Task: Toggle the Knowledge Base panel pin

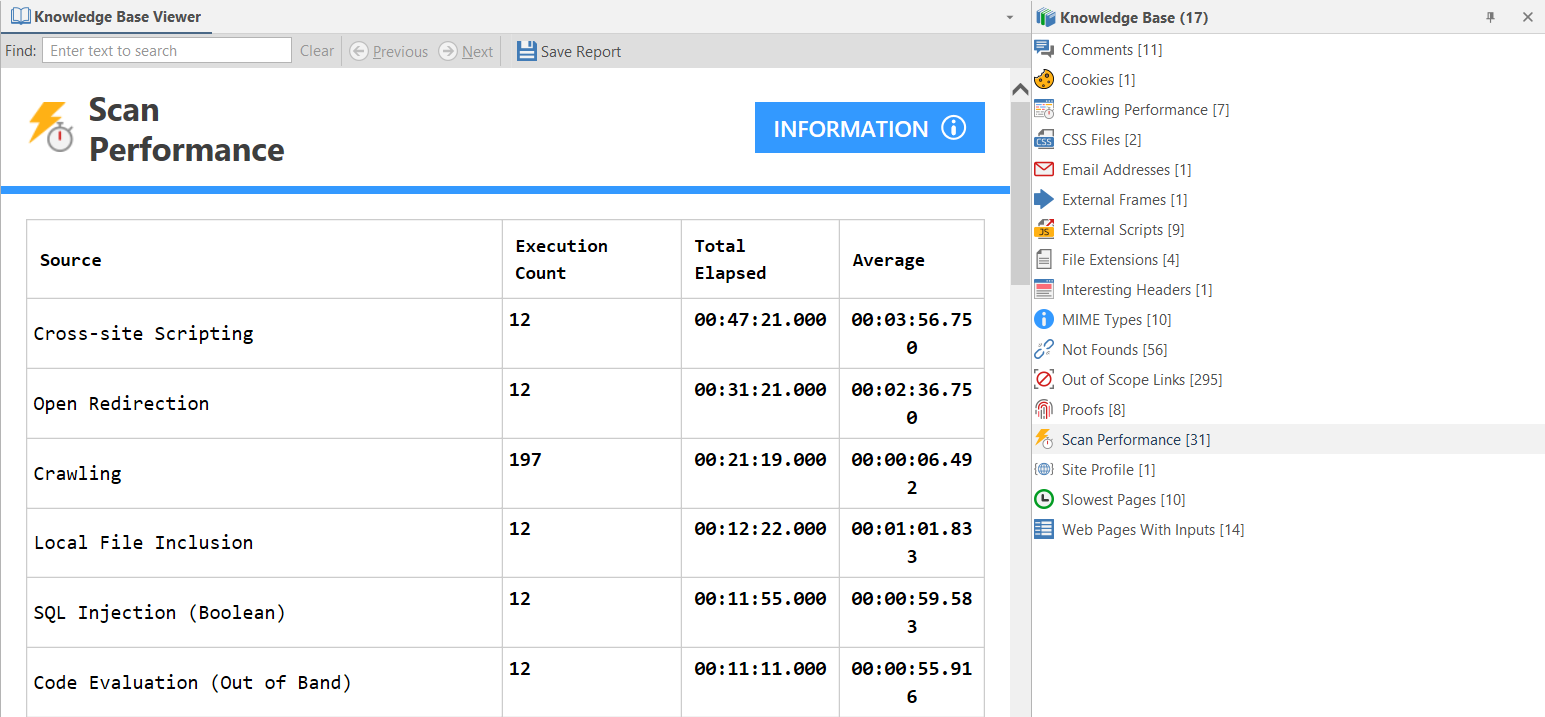Action: 1490,17
